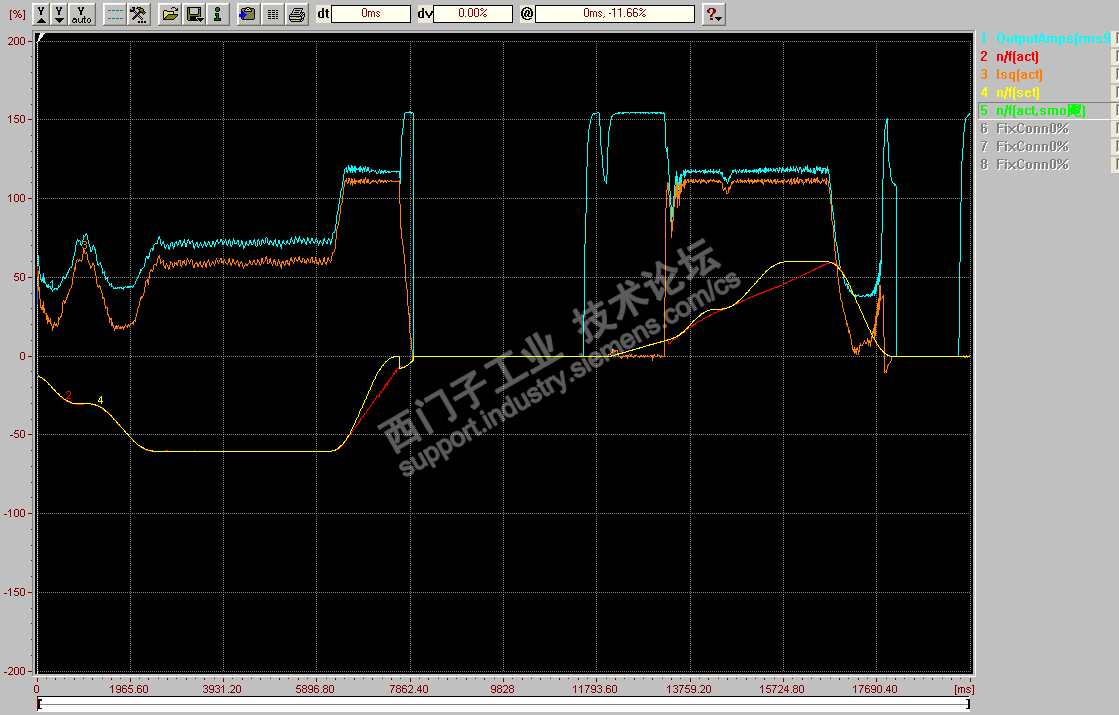Click the Y-axis zoom in (Y up) icon
The width and height of the screenshot is (1119, 715).
click(41, 14)
